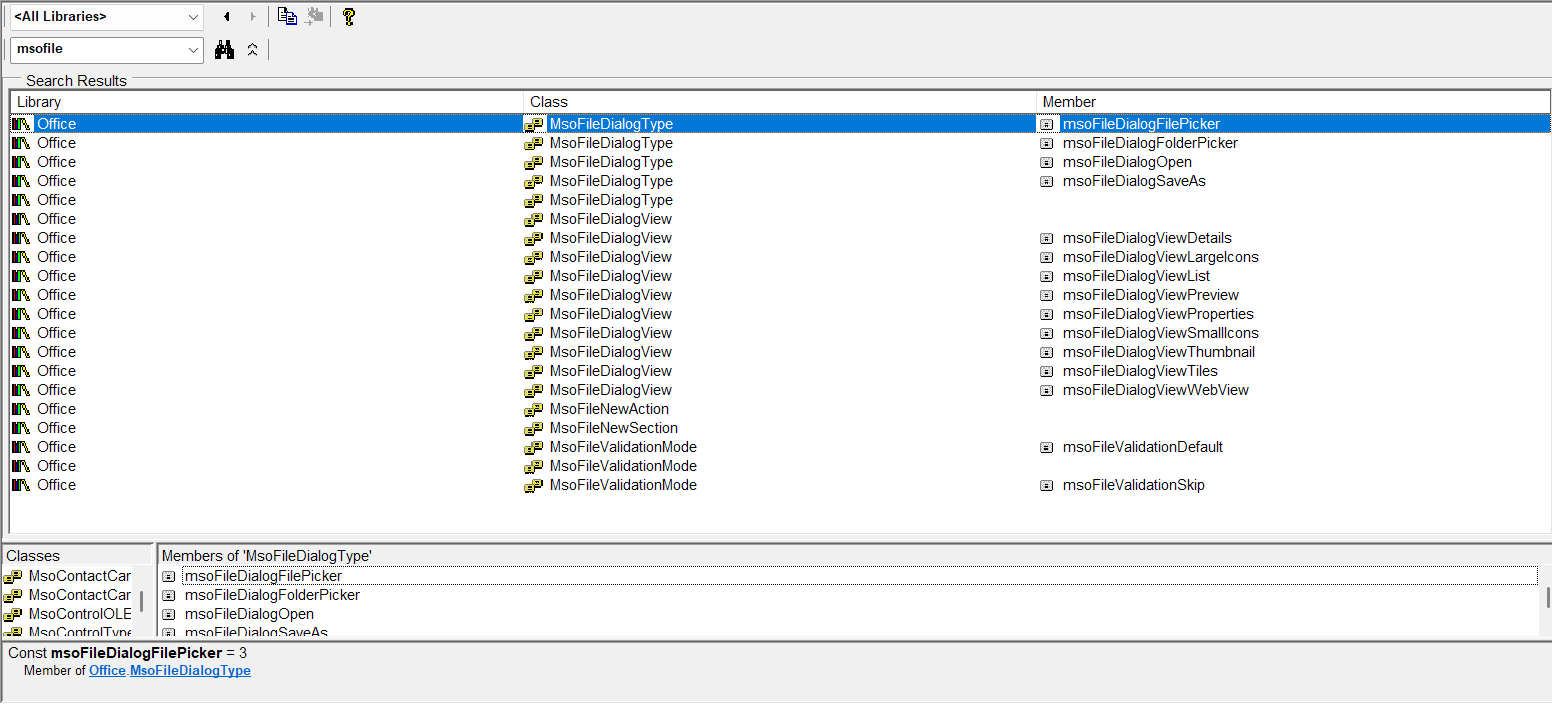Run the search with the binoculars icon
This screenshot has width=1552, height=704.
coord(225,49)
